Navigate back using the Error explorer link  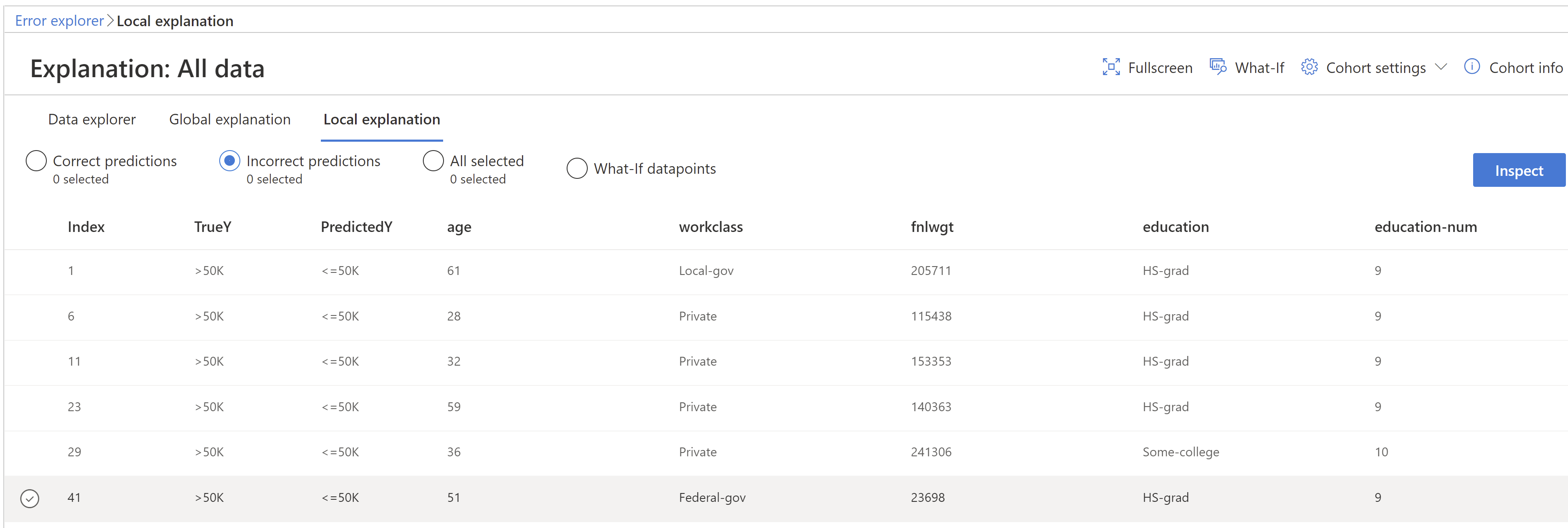click(x=59, y=20)
